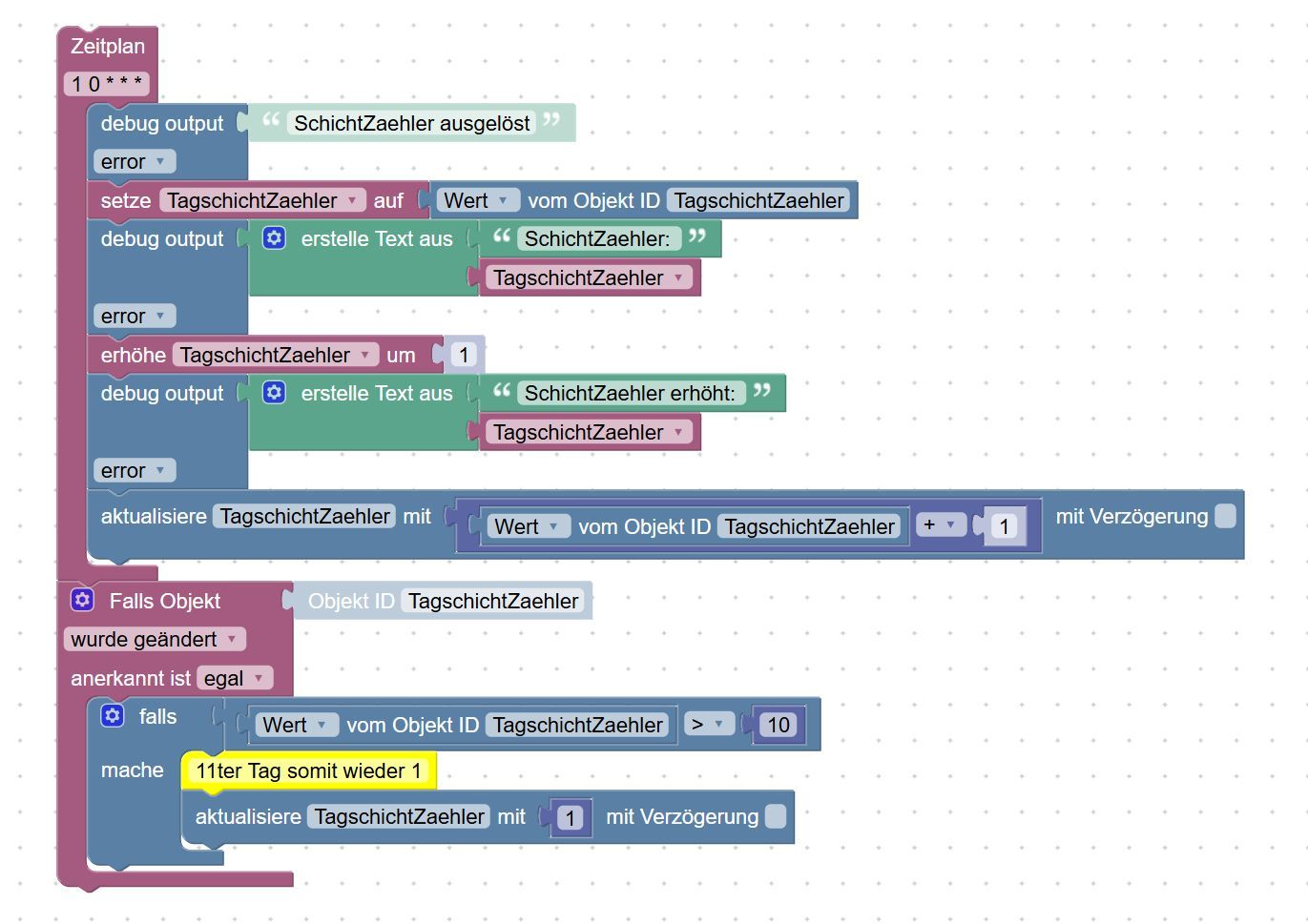Click the gear icon on Falls Objekt block
The width and height of the screenshot is (1308, 924).
coord(82,600)
